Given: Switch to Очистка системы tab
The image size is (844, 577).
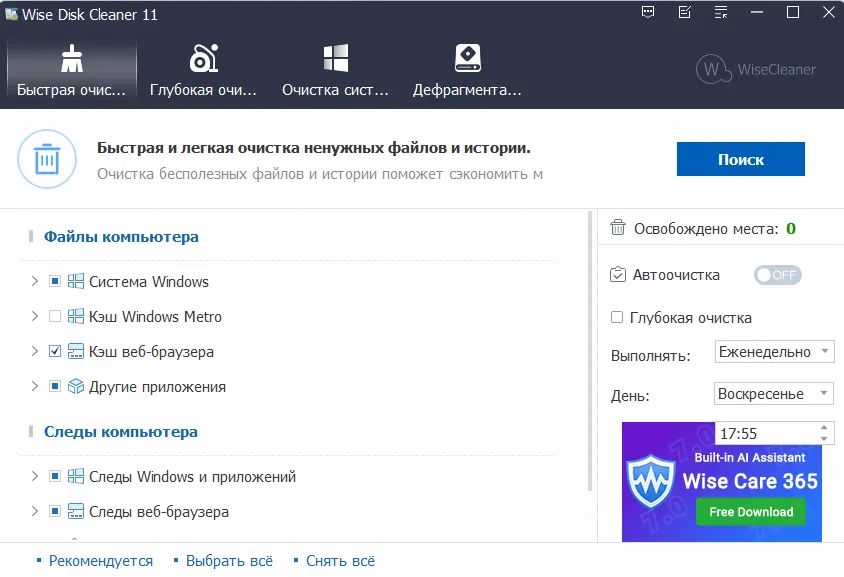Looking at the screenshot, I should [335, 69].
